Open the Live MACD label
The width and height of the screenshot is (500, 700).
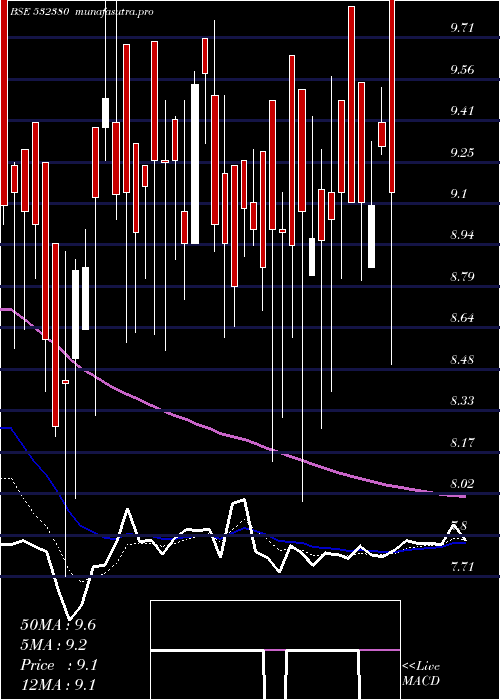coord(421,673)
